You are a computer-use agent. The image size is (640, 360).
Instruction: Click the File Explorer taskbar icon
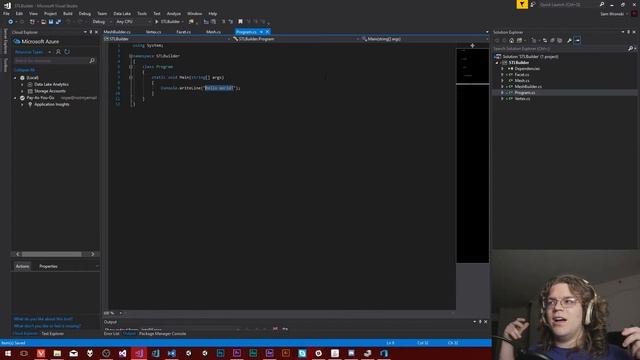pyautogui.click(x=57, y=353)
